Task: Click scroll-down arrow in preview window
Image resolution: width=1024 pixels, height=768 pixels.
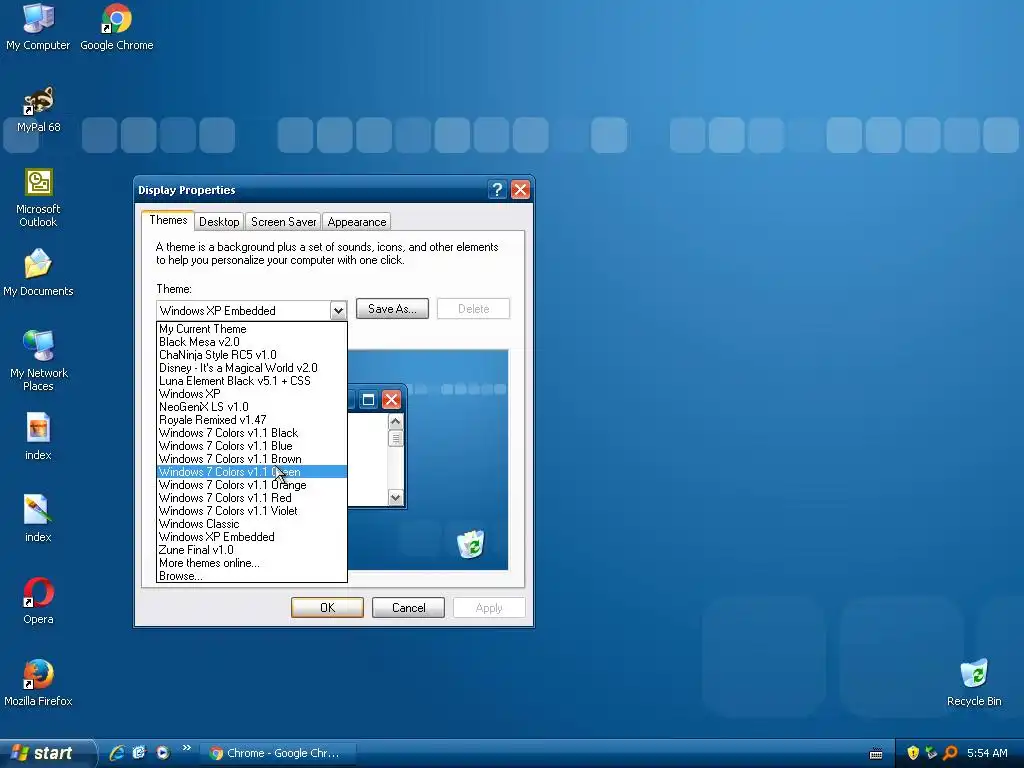Action: [395, 498]
